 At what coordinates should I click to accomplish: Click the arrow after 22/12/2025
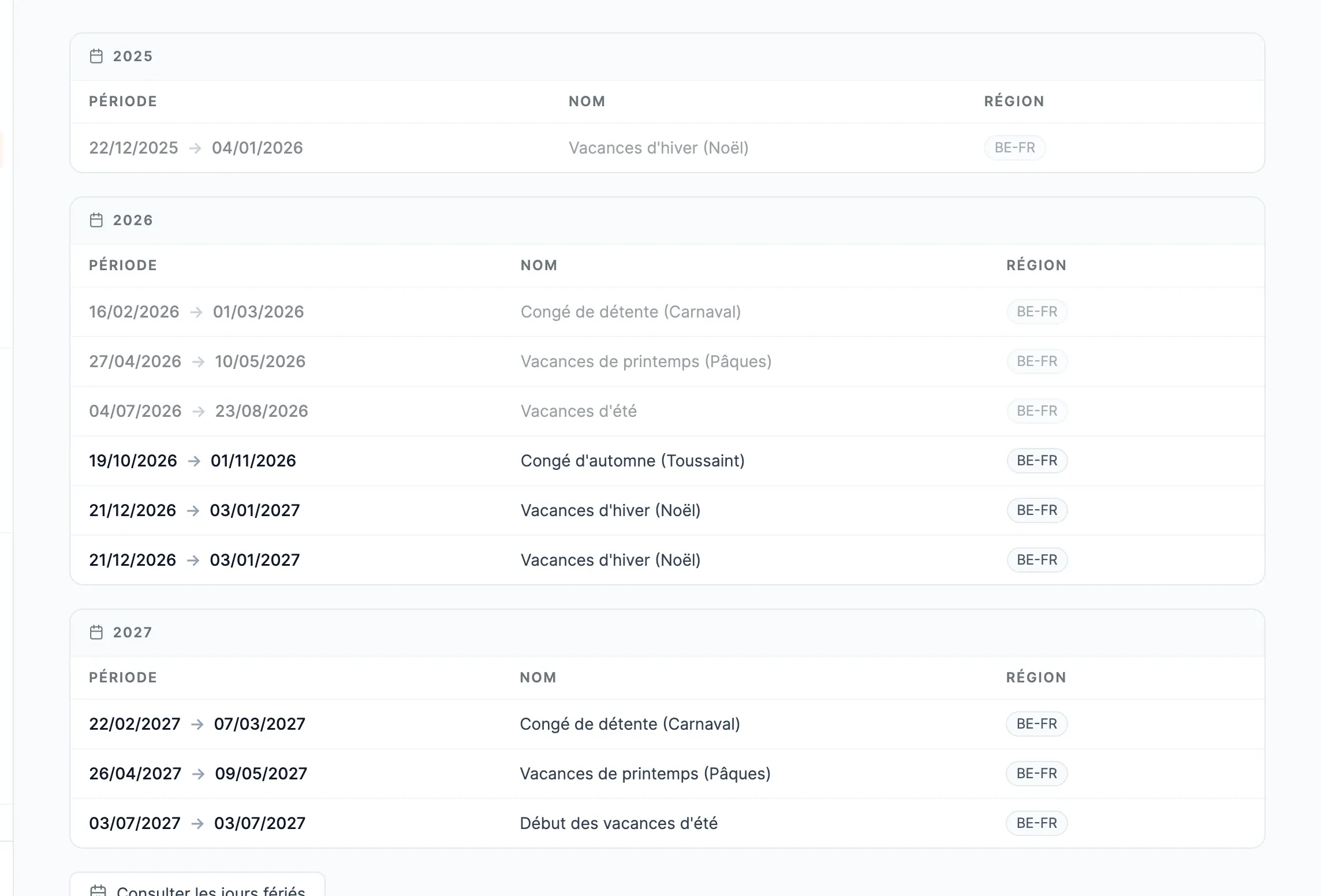tap(195, 148)
